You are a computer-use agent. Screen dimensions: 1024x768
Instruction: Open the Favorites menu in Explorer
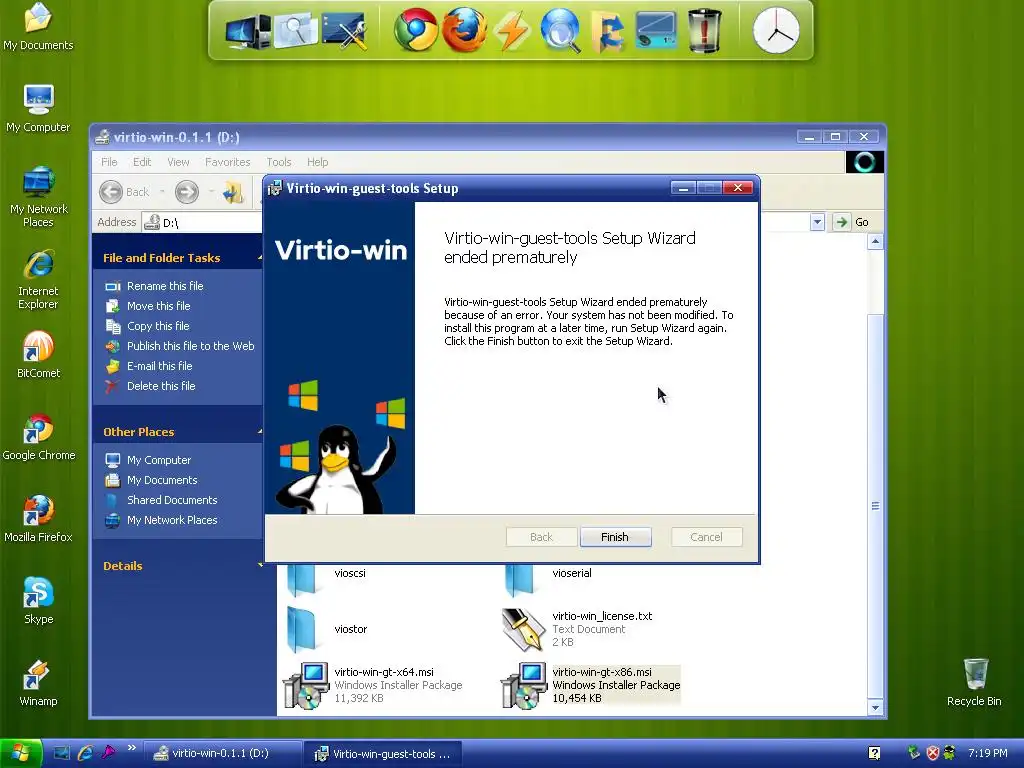tap(227, 162)
